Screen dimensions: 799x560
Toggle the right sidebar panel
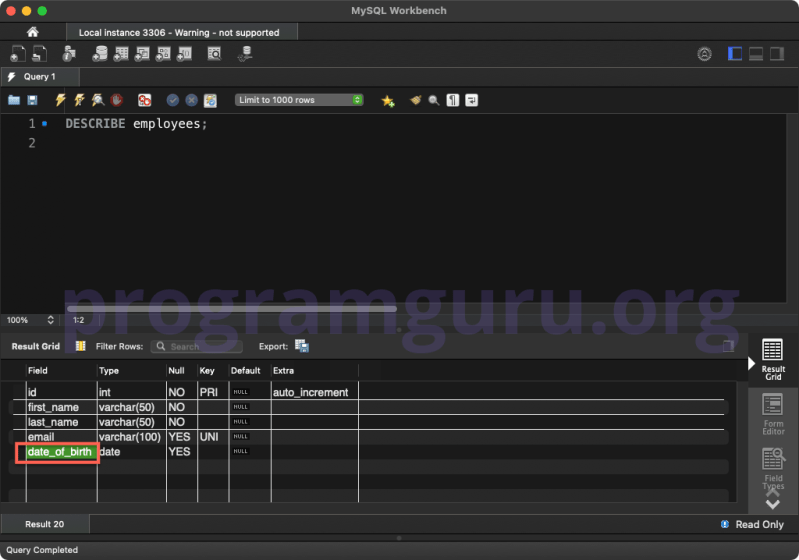(777, 54)
